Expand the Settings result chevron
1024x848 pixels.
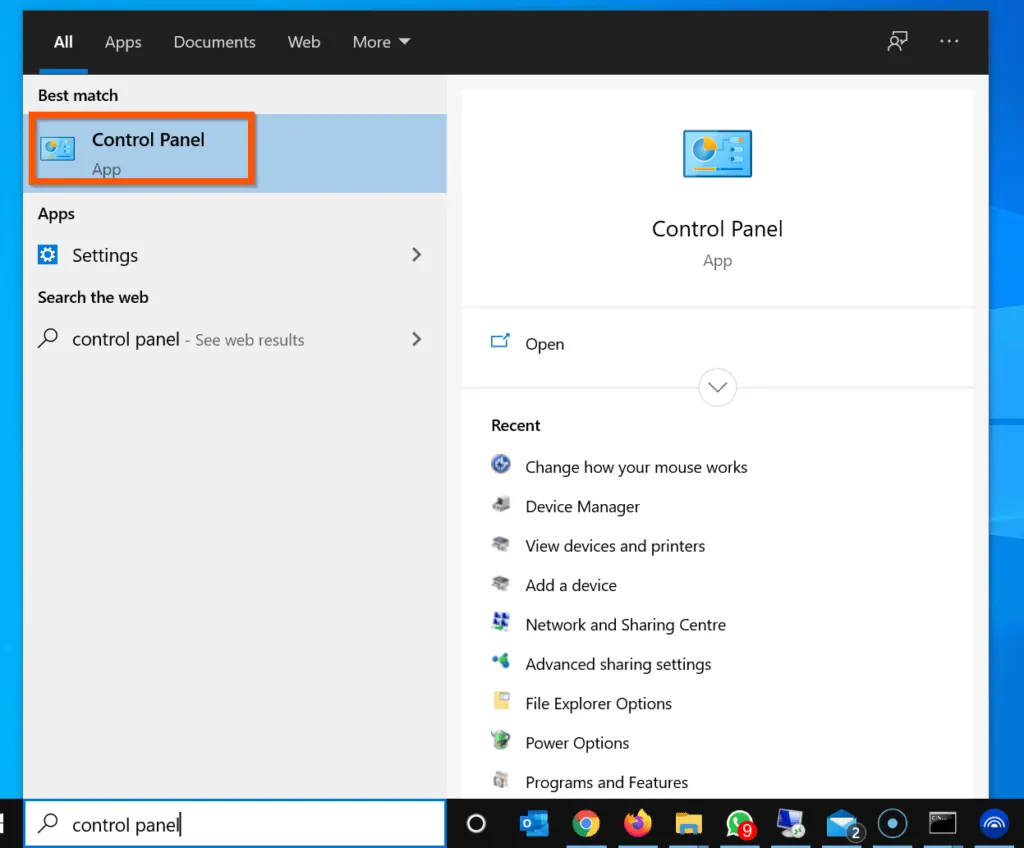(417, 255)
